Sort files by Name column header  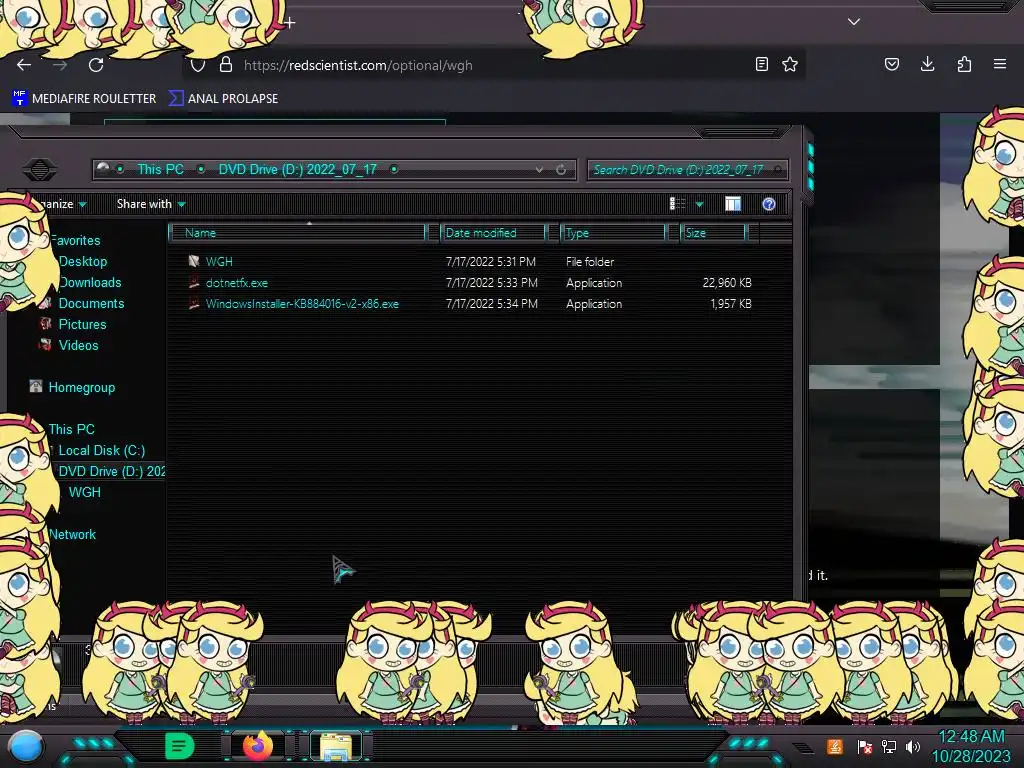[297, 232]
